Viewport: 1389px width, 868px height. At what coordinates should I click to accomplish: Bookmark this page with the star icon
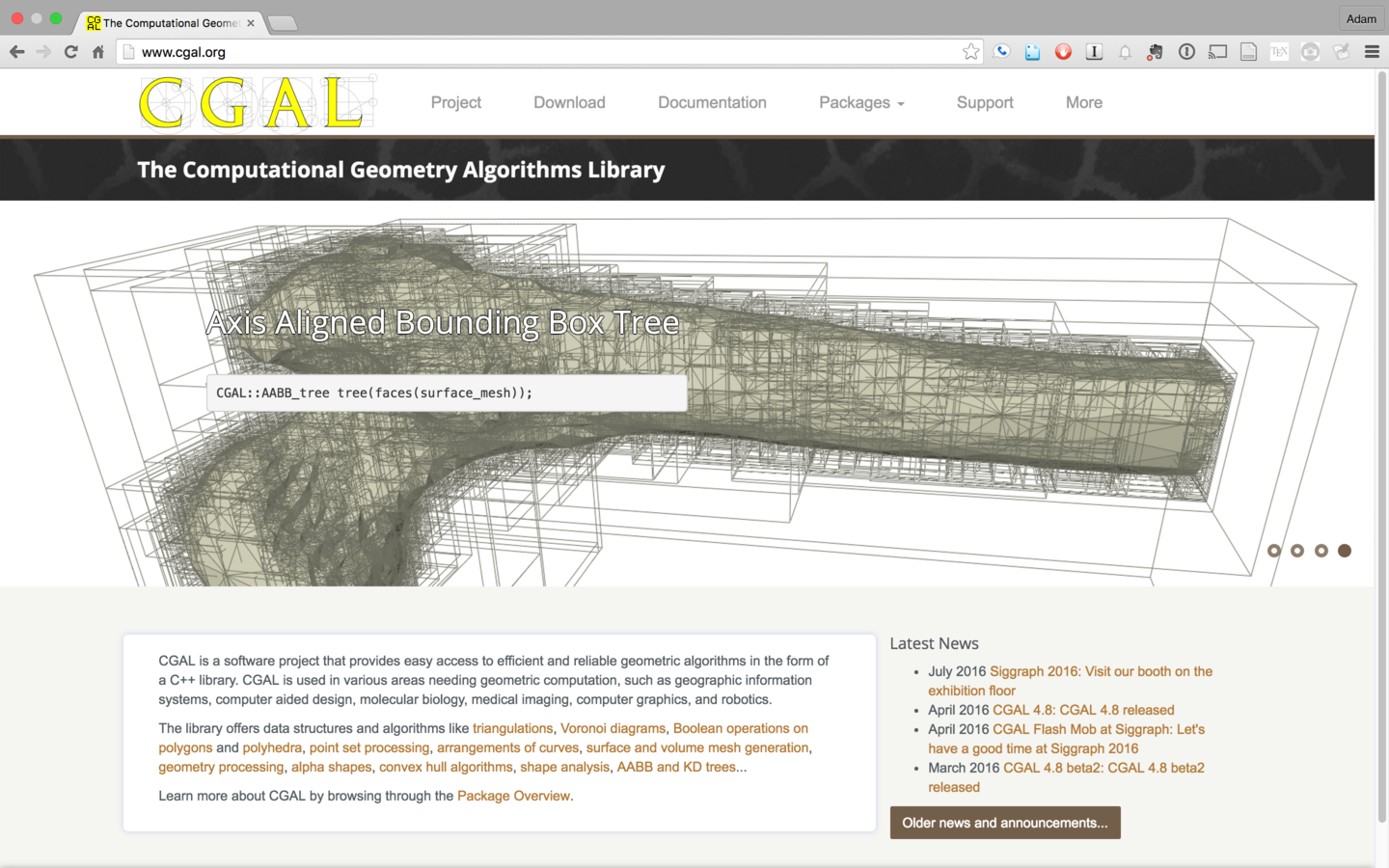click(x=970, y=52)
